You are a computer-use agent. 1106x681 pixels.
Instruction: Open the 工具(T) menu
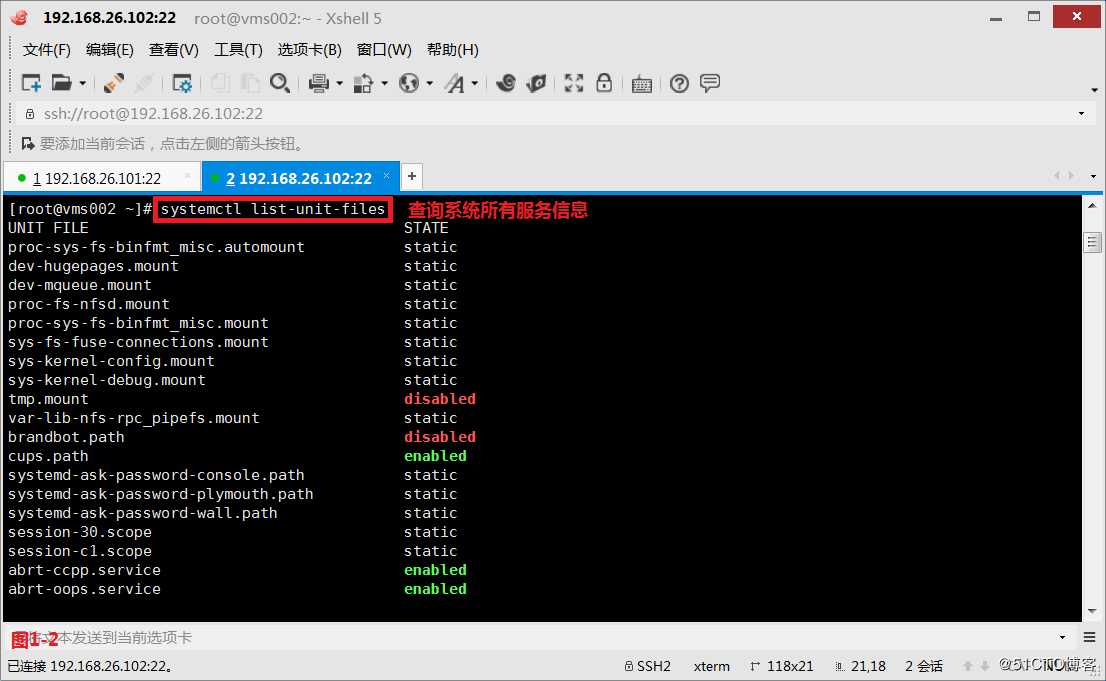238,49
